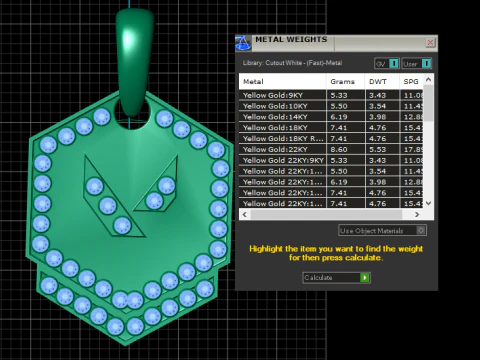The height and width of the screenshot is (360, 480).
Task: Click the 3.43 DWT cell for Yellow Gold:9KY
Action: (382, 95)
